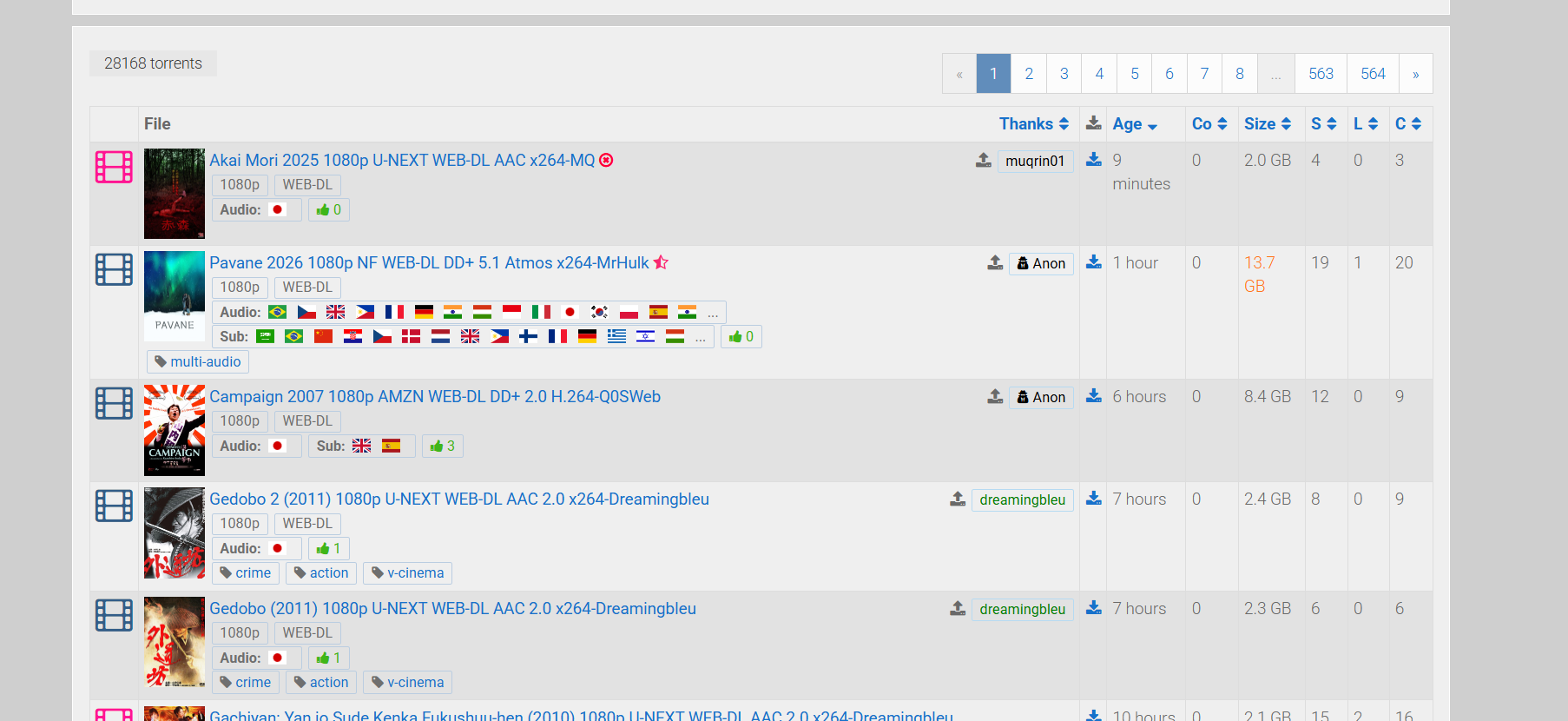Open Akai Mori 2025 torrent page
Image resolution: width=1568 pixels, height=721 pixels.
click(402, 160)
